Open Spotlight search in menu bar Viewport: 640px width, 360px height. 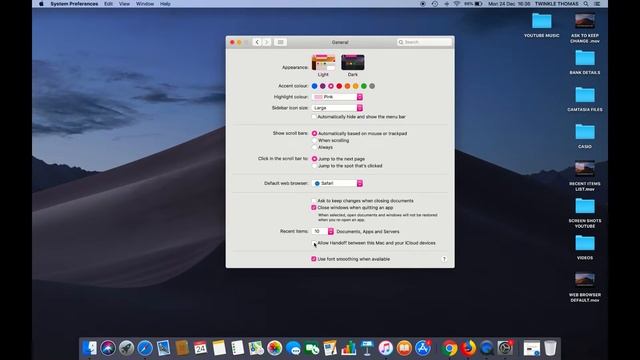pyautogui.click(x=586, y=4)
